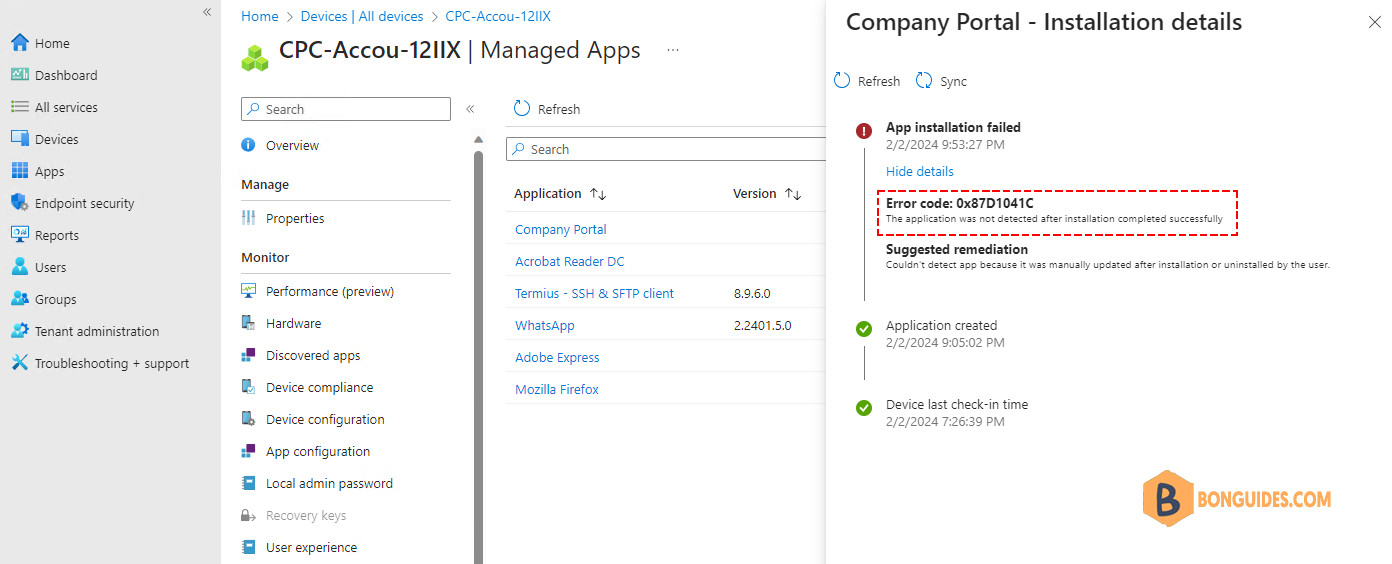Sort by Application column arrows
Viewport: 1392px width, 564px height.
pyautogui.click(x=598, y=194)
